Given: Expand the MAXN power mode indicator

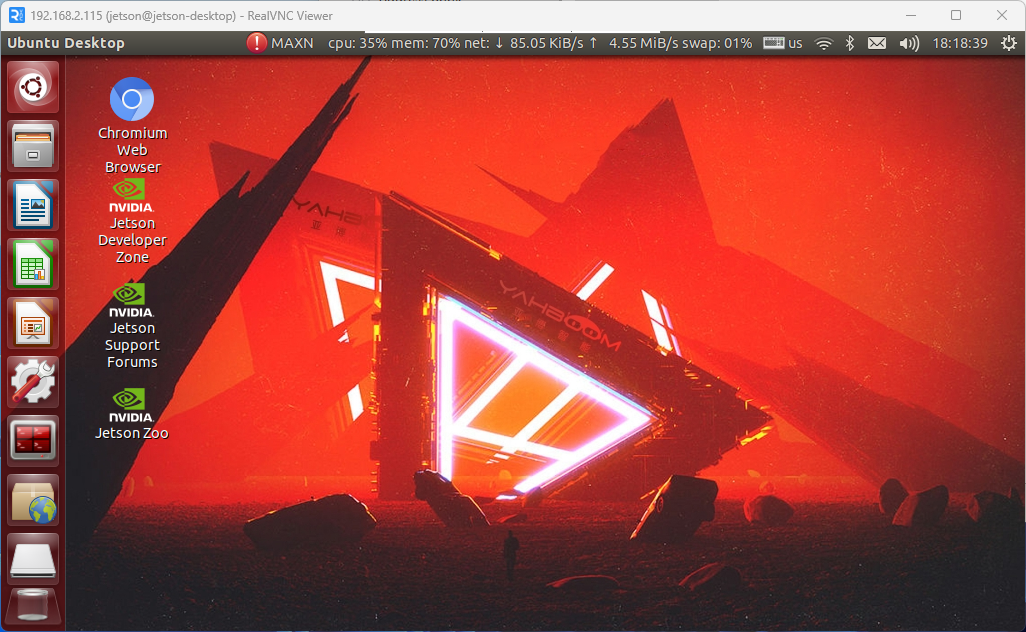Looking at the screenshot, I should 280,43.
